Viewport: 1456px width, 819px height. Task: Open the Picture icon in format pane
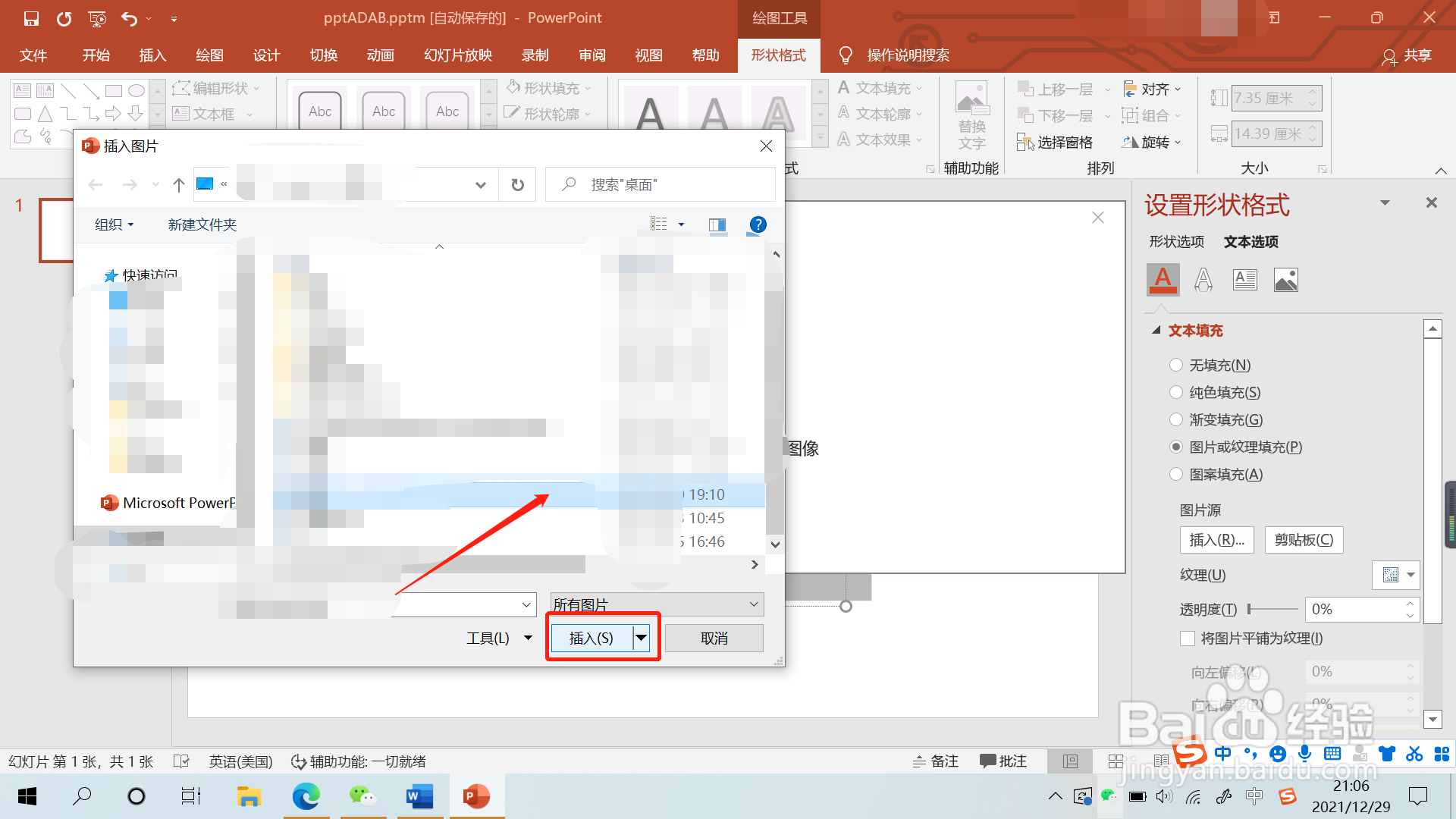click(1285, 280)
